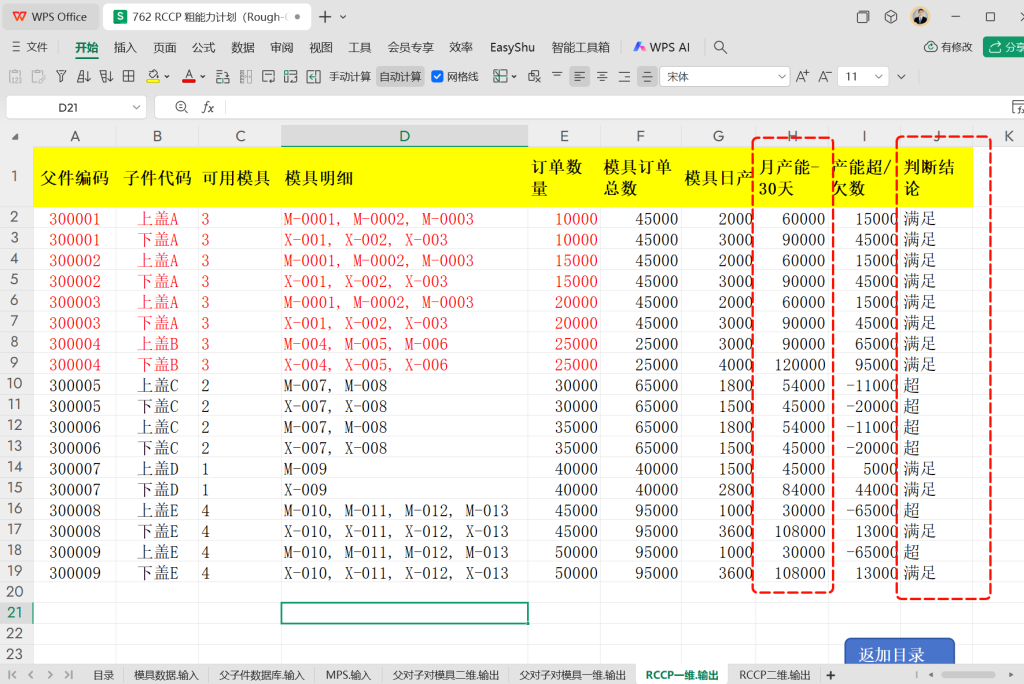Click the cube icon in title bar

(x=891, y=17)
